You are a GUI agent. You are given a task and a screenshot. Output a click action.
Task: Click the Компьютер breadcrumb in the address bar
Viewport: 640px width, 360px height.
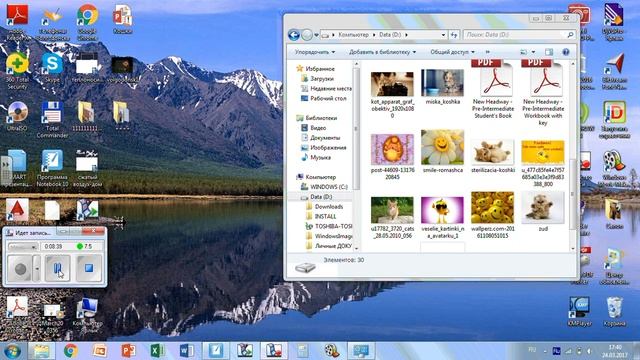353,35
